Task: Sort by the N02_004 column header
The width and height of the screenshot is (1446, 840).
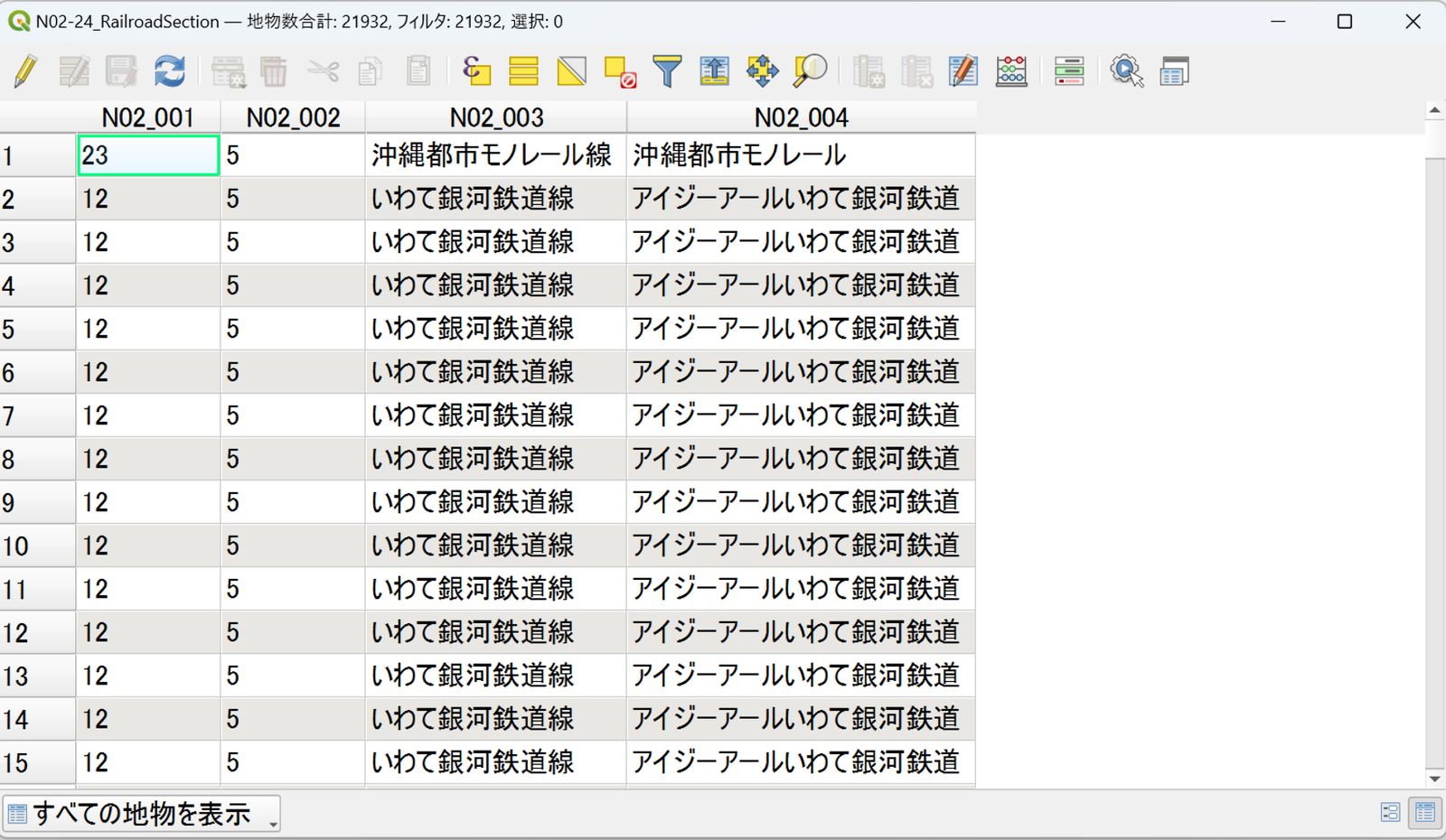Action: click(x=801, y=117)
